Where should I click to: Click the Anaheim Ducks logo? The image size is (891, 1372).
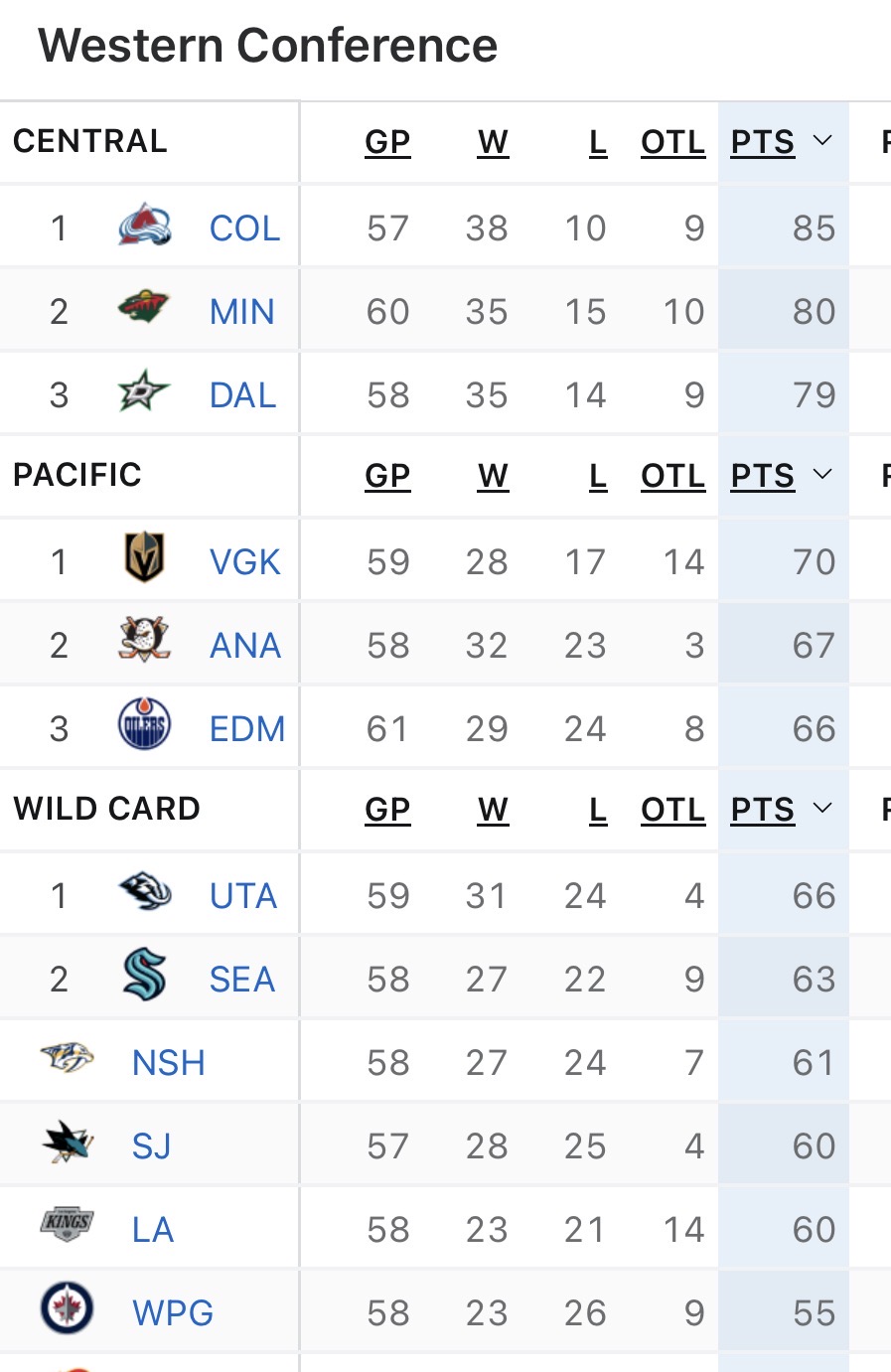[144, 642]
